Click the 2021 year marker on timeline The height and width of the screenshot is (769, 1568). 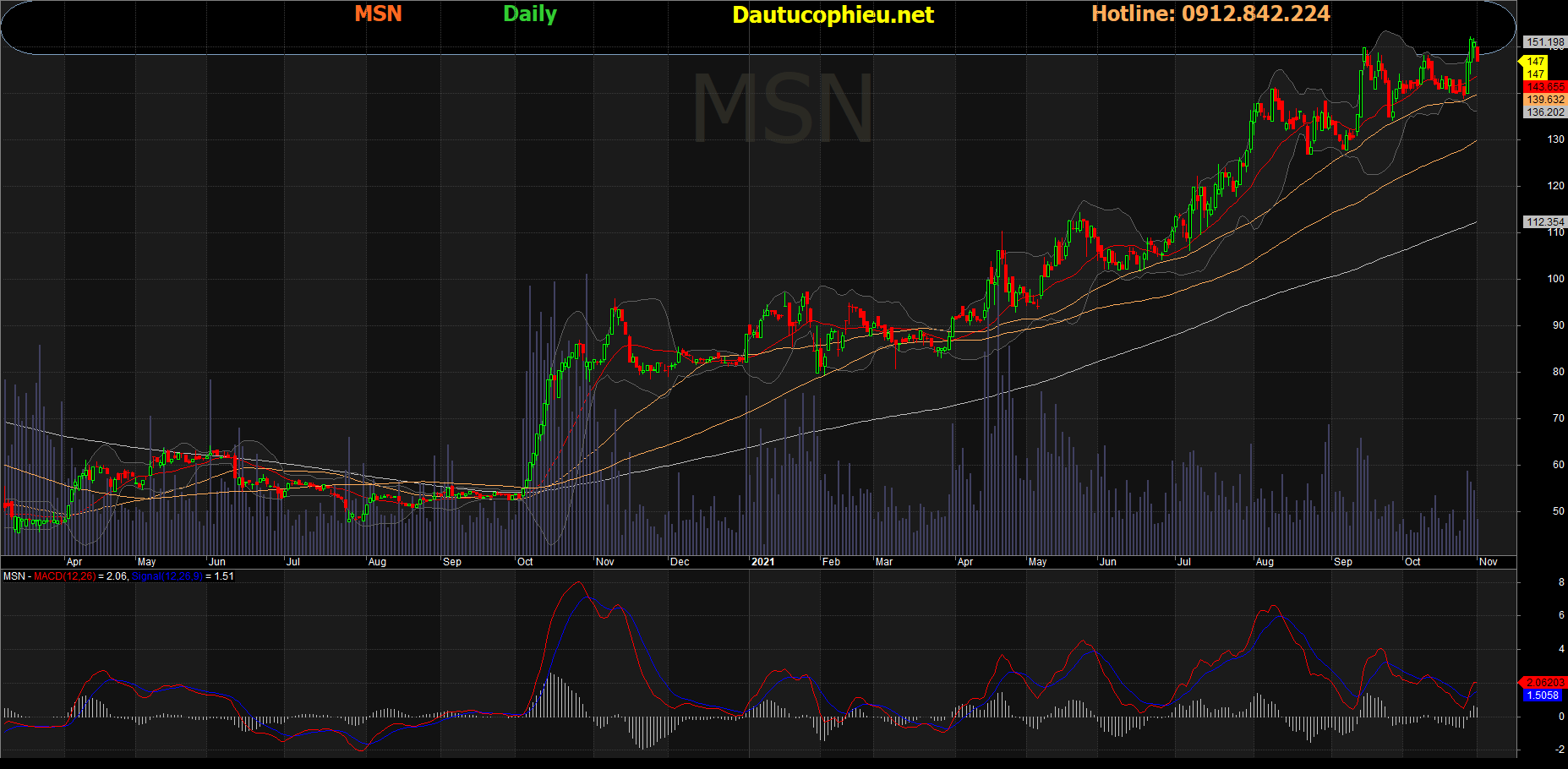coord(762,562)
